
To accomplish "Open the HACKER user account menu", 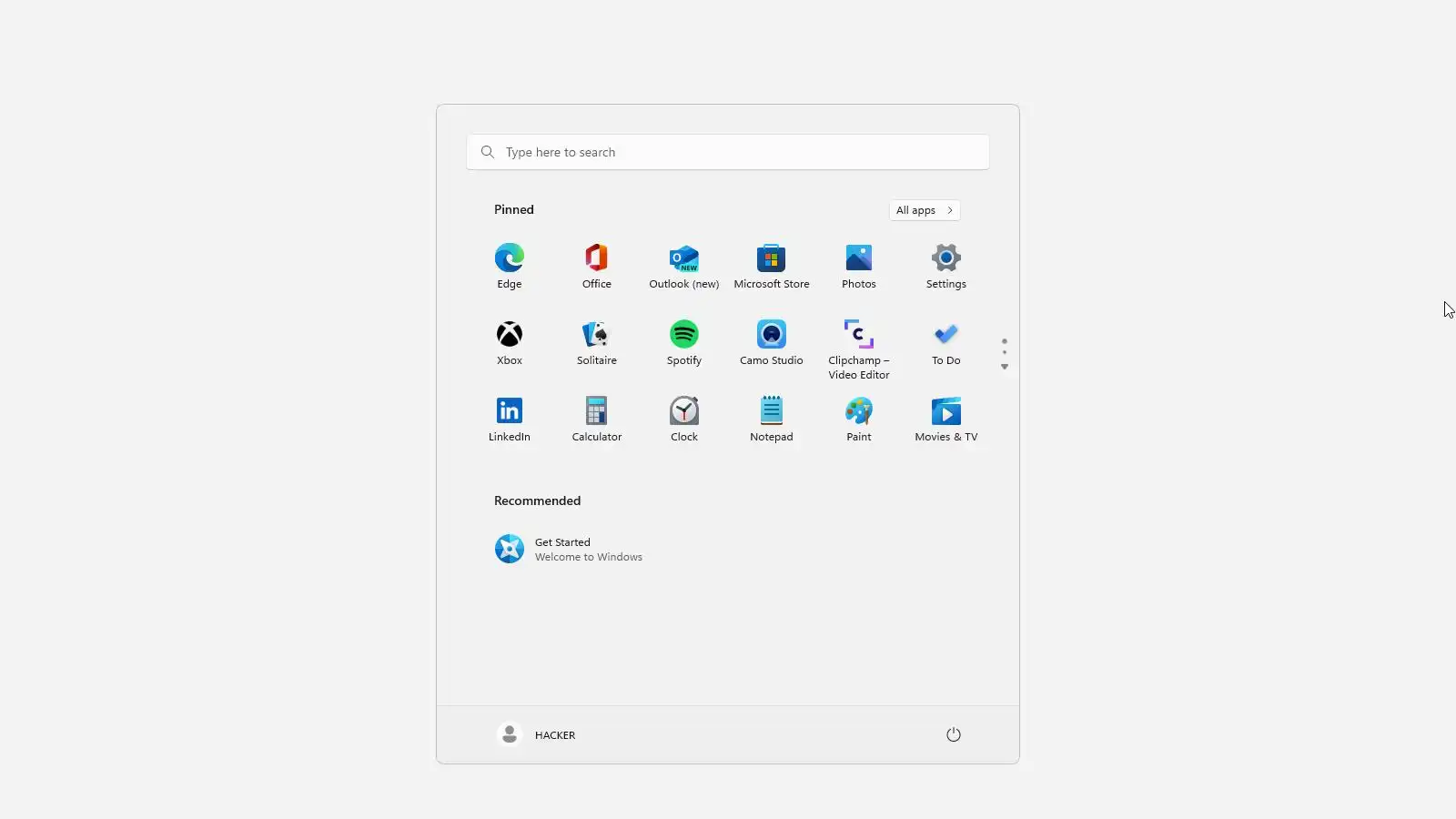I will 537,734.
